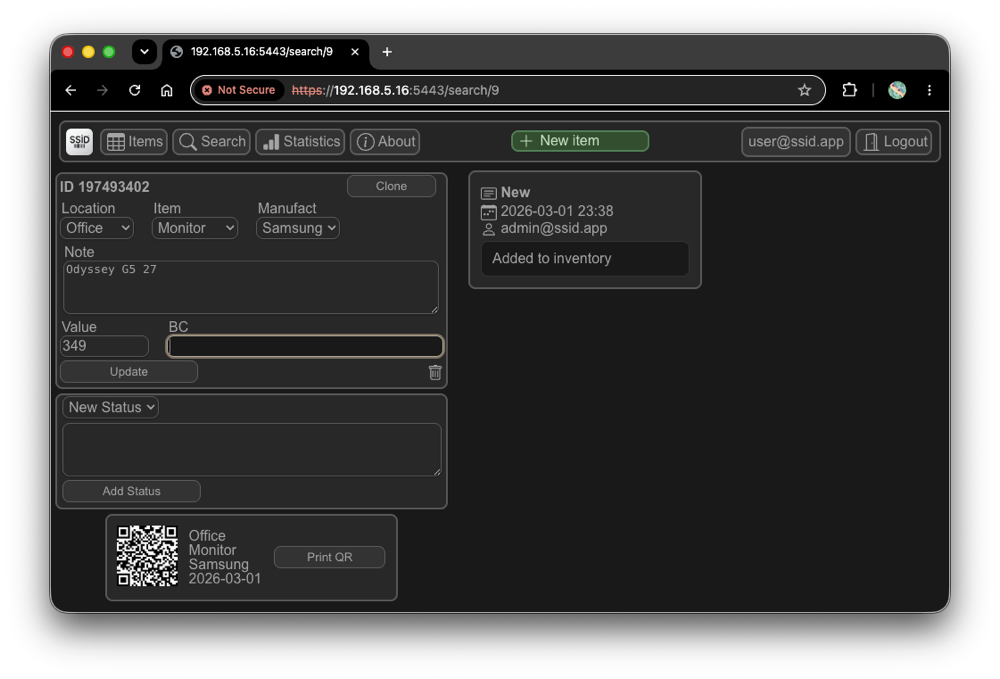This screenshot has height=679, width=1000.
Task: Click the calendar icon beside the timestamp
Action: point(489,212)
